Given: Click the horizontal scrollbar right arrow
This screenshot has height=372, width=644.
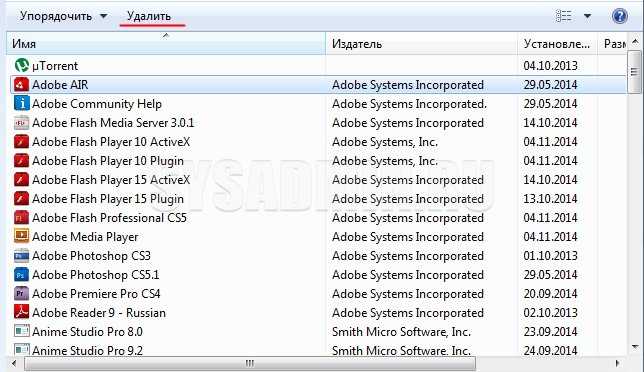Looking at the screenshot, I should [617, 363].
